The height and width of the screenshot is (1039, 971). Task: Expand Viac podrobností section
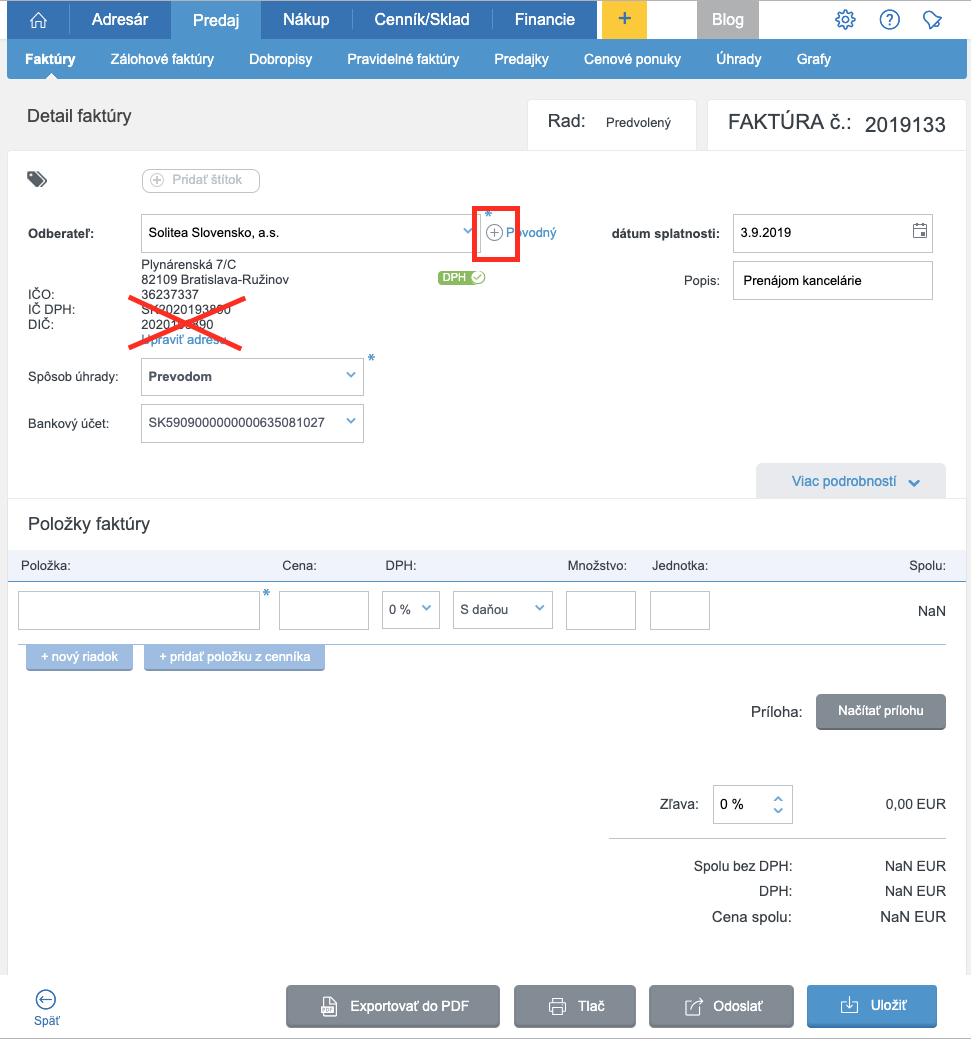coord(850,481)
